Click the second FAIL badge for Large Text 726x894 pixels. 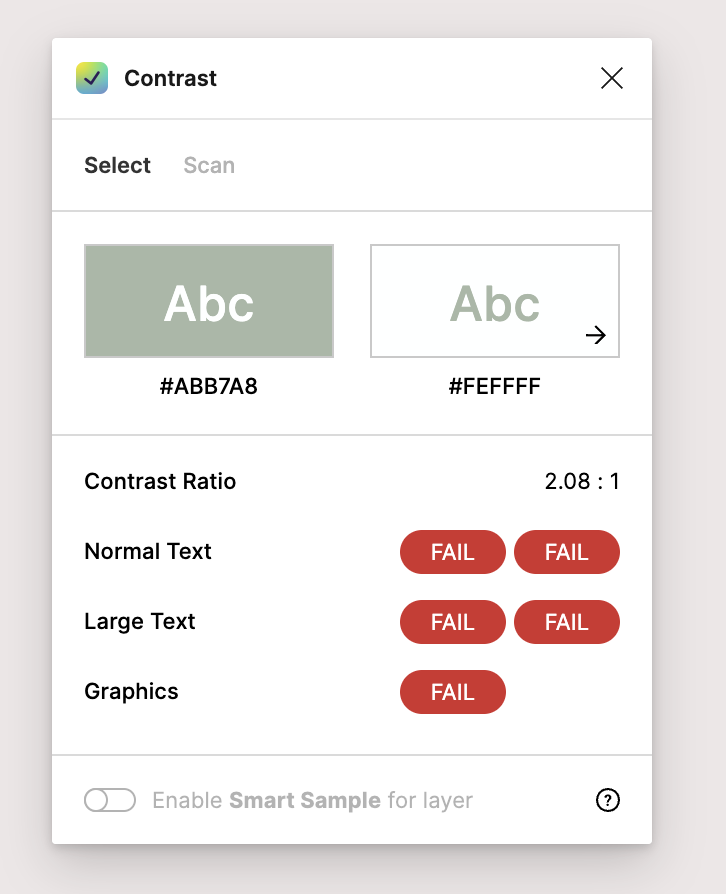coord(567,621)
